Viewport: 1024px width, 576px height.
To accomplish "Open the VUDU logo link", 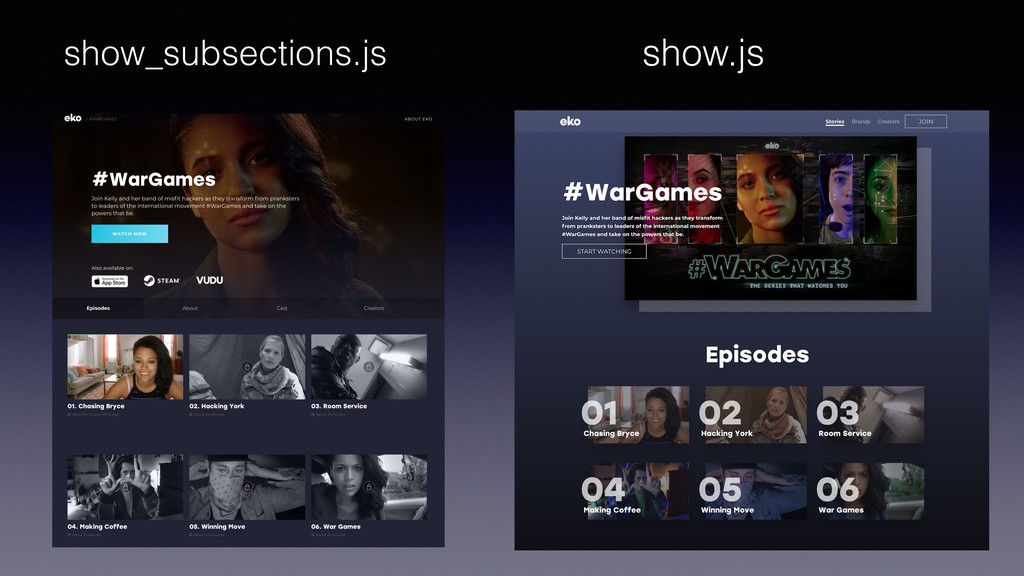I will pos(210,280).
